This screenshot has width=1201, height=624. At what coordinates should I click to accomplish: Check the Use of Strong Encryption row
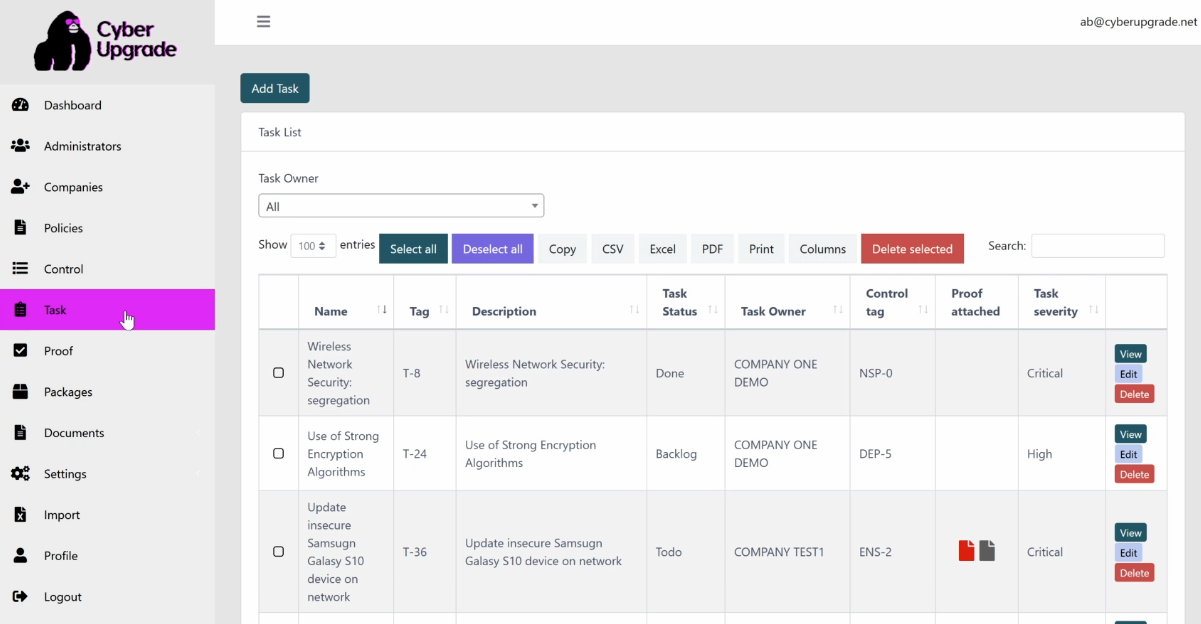coord(279,454)
